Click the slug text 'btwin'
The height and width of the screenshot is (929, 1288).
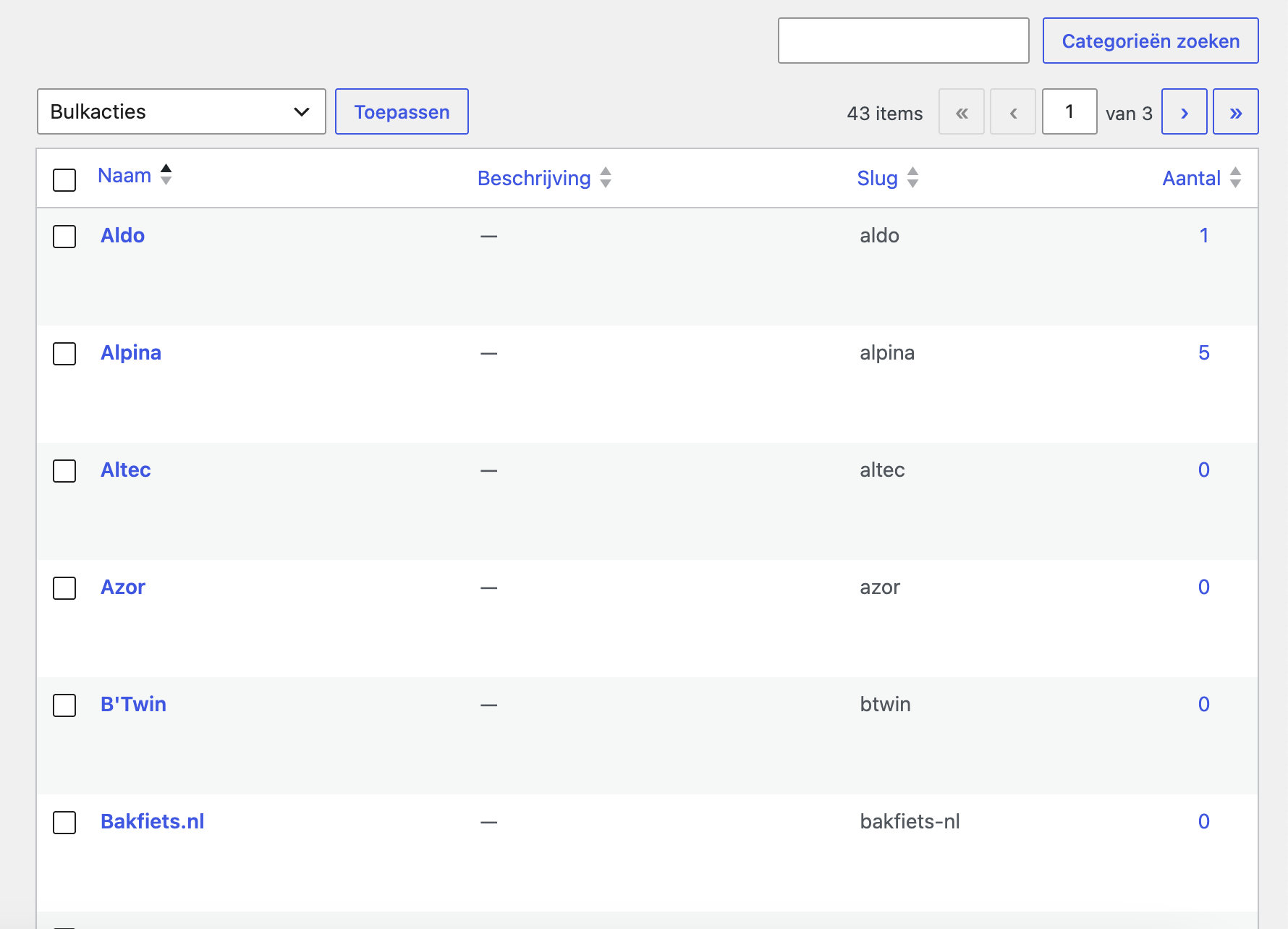(885, 704)
